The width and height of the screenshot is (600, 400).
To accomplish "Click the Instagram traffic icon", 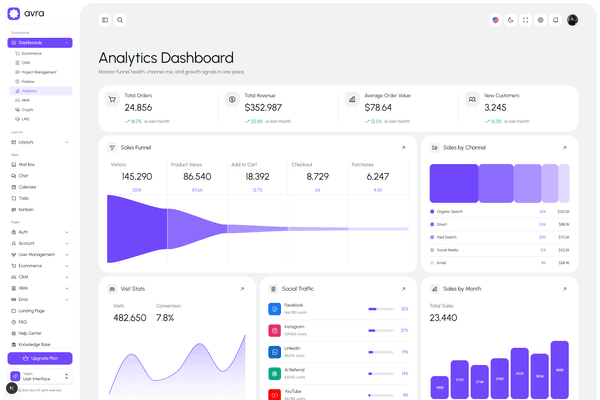I will (x=274, y=330).
